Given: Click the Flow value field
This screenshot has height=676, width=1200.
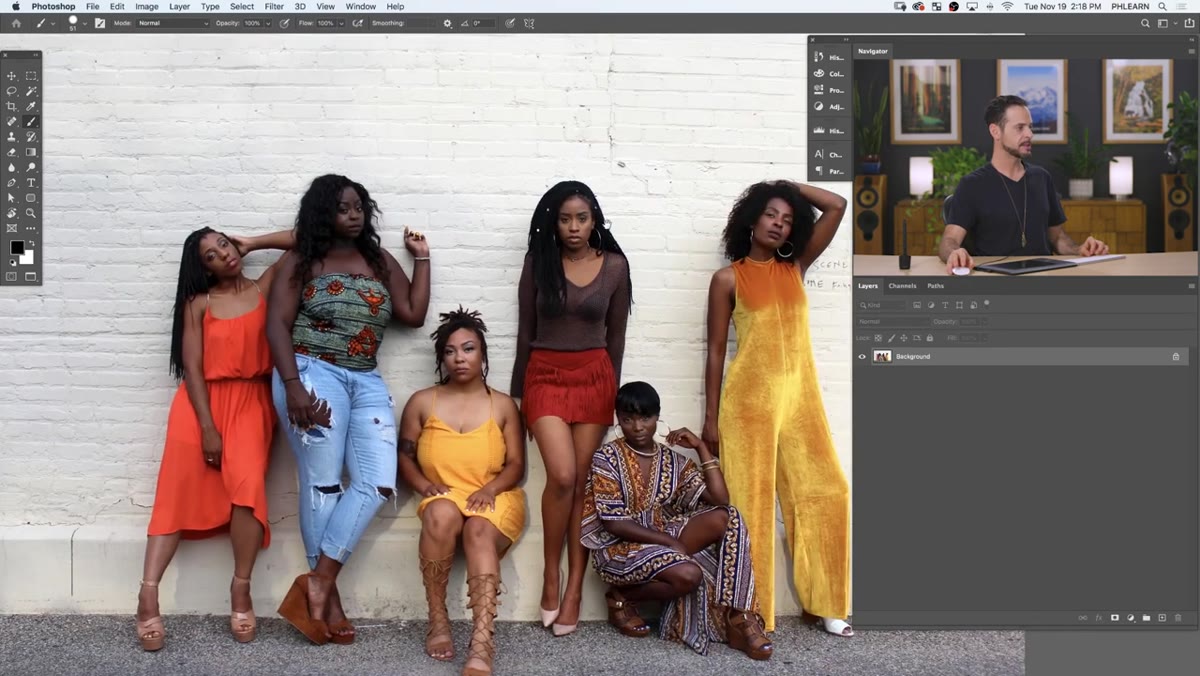Looking at the screenshot, I should [325, 23].
